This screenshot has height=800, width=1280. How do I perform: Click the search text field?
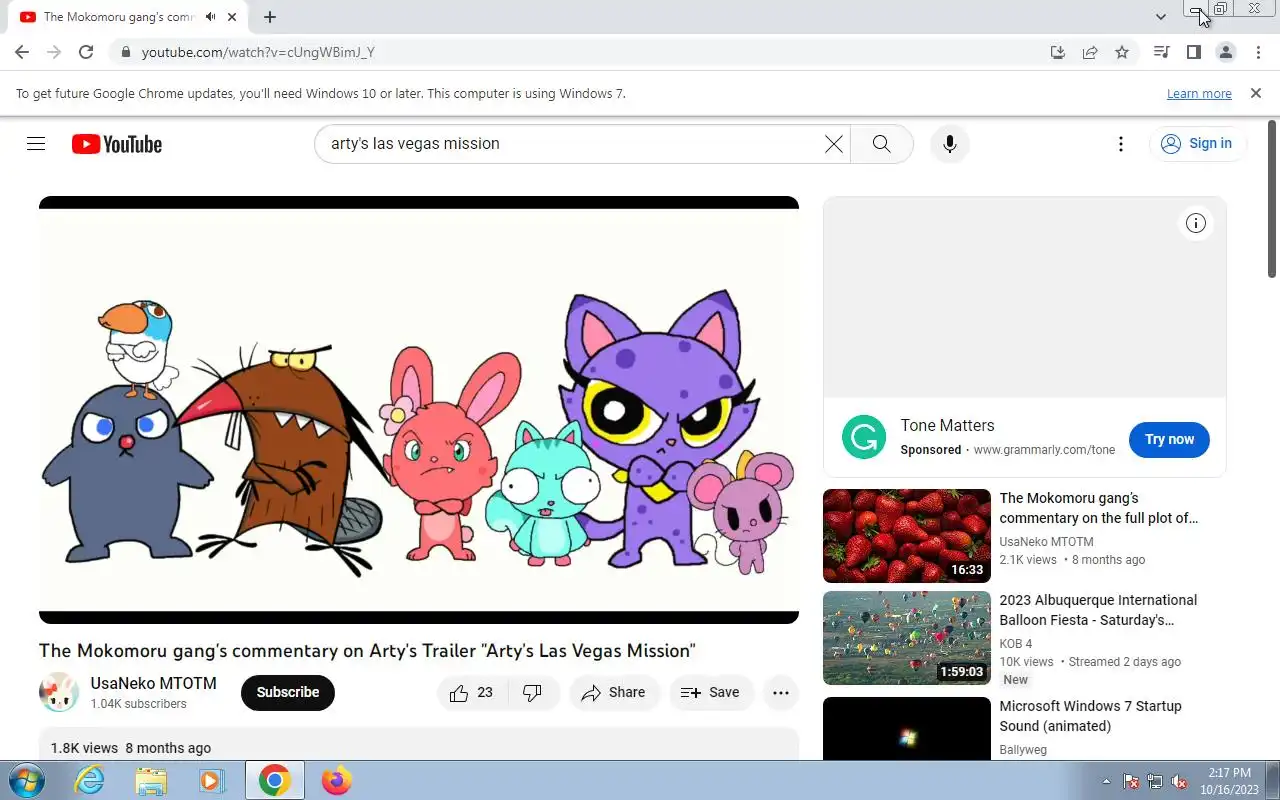point(570,144)
